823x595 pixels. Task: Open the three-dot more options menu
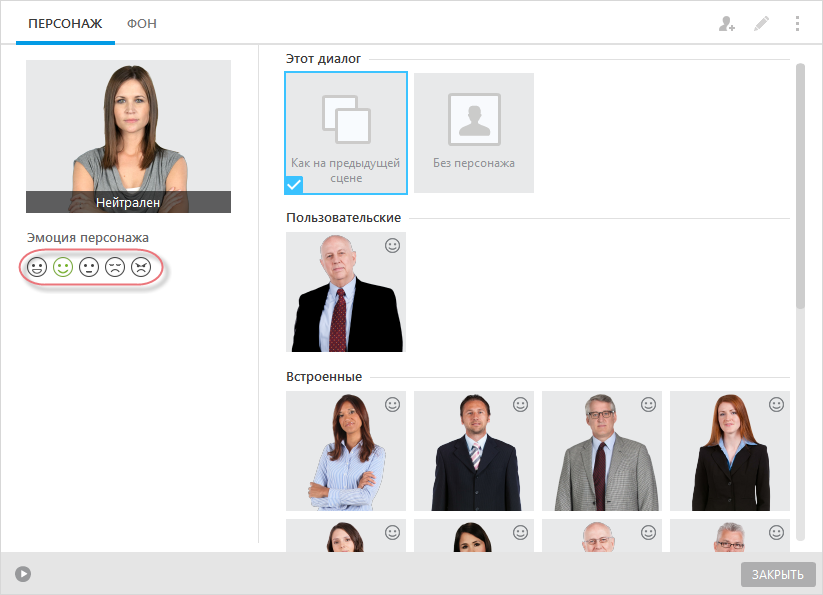point(797,24)
